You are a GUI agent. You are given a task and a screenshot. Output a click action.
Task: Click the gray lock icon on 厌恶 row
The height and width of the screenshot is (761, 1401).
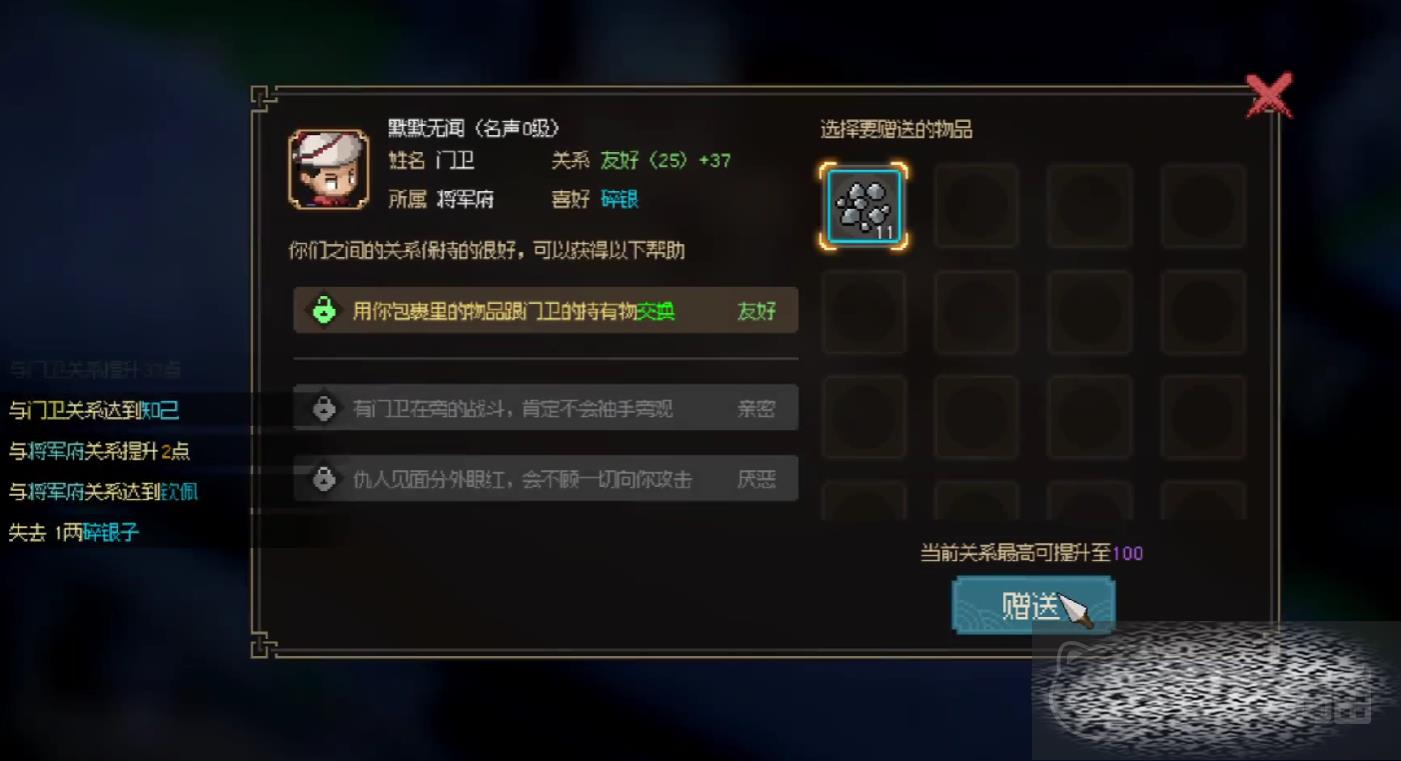pos(323,478)
